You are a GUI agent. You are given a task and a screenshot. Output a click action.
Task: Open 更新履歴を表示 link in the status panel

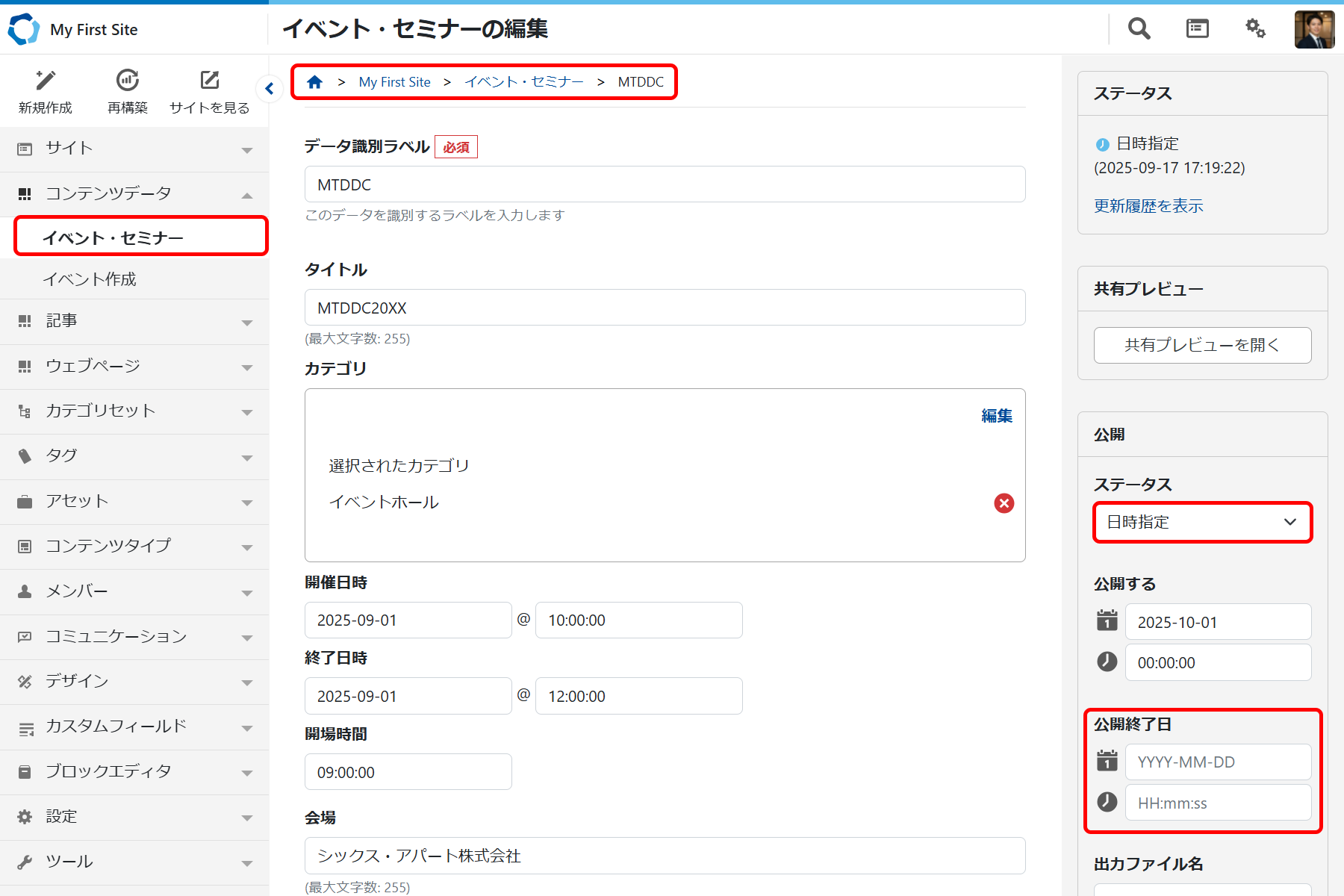(1148, 206)
